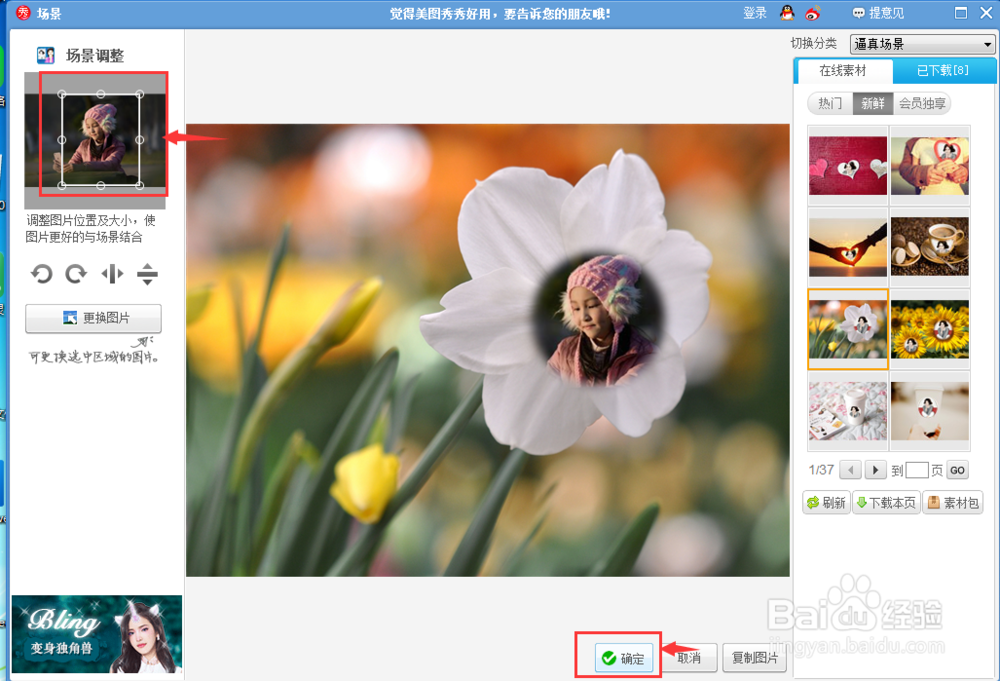Choose the girl holding heart scene thumbnail

(930, 165)
